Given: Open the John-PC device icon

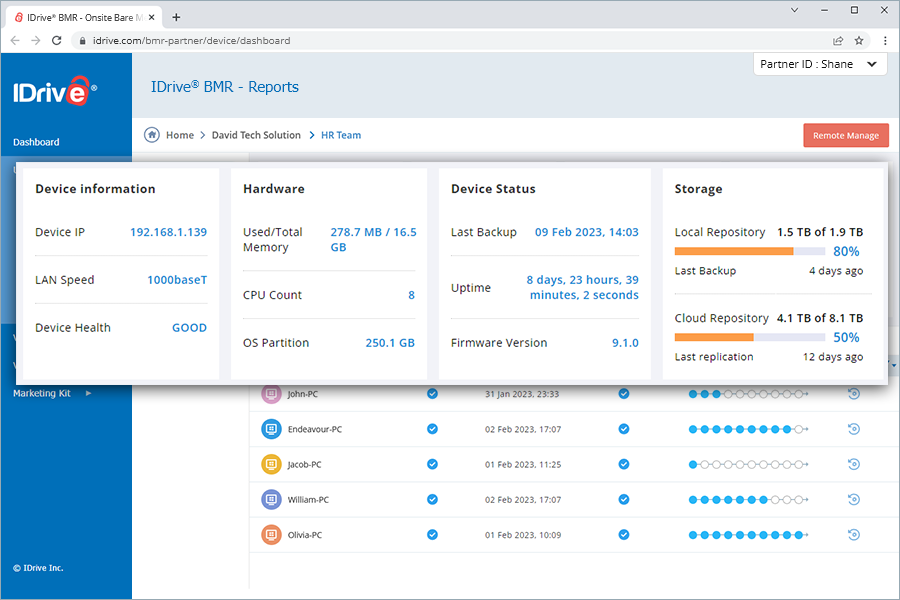Looking at the screenshot, I should pos(271,394).
